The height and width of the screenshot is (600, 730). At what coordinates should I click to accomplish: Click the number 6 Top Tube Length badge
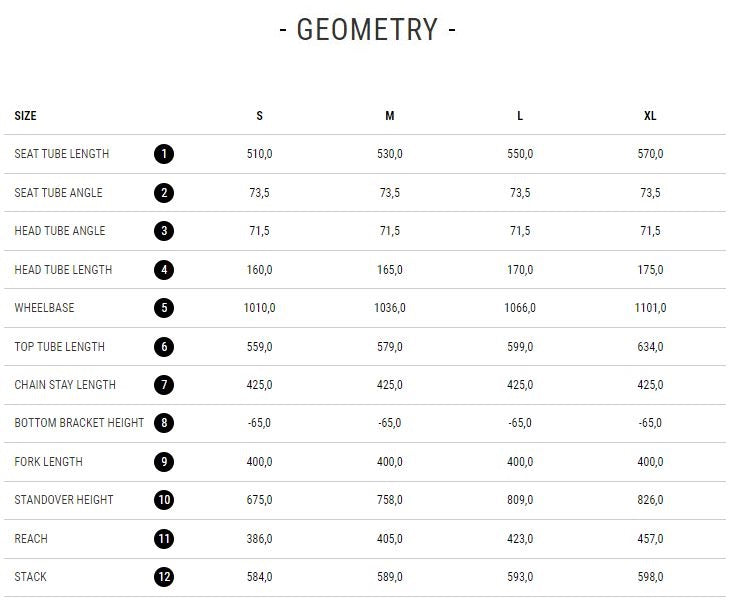165,347
